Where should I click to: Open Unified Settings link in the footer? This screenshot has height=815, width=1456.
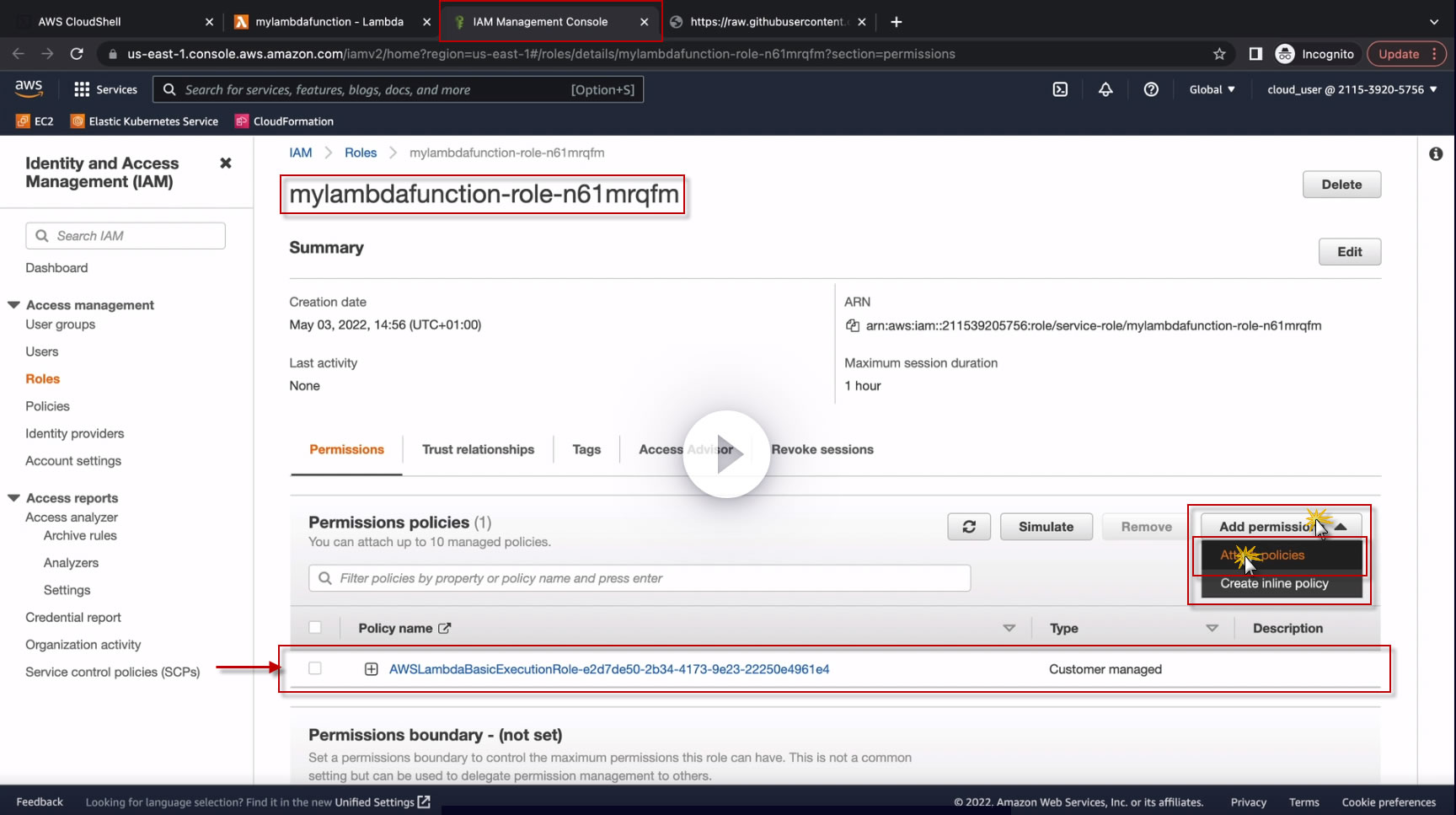[x=383, y=802]
